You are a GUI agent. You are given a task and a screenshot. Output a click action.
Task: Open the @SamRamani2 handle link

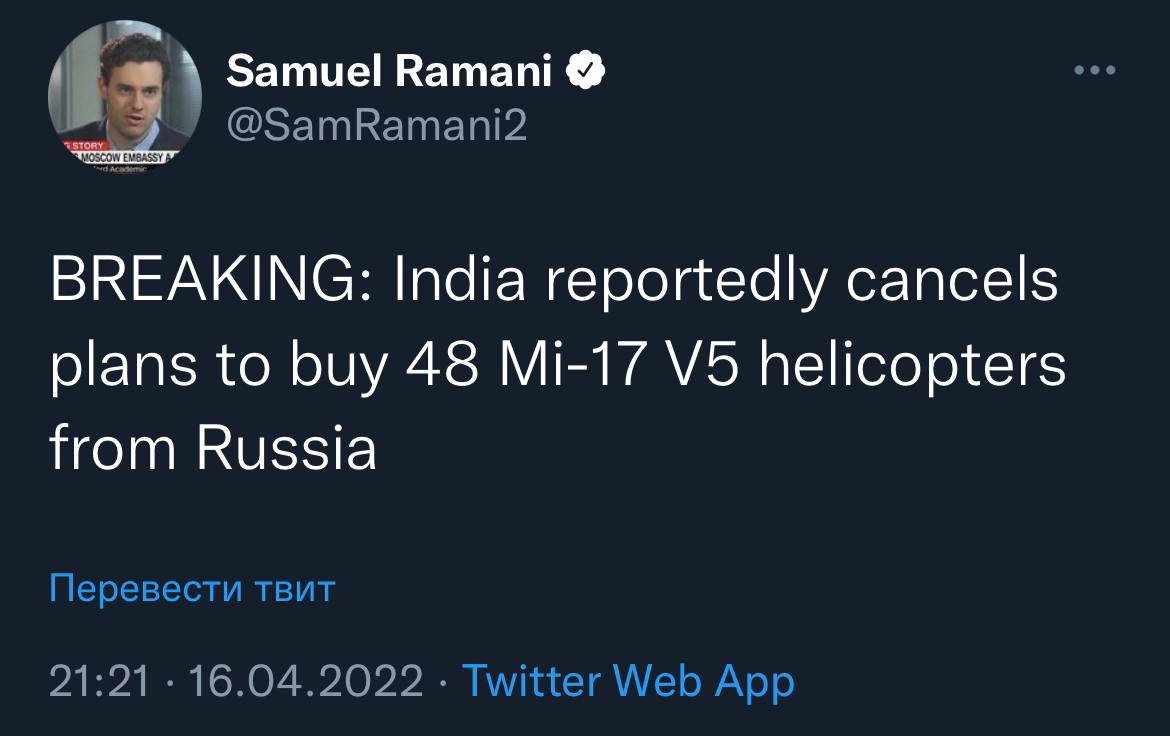point(377,125)
